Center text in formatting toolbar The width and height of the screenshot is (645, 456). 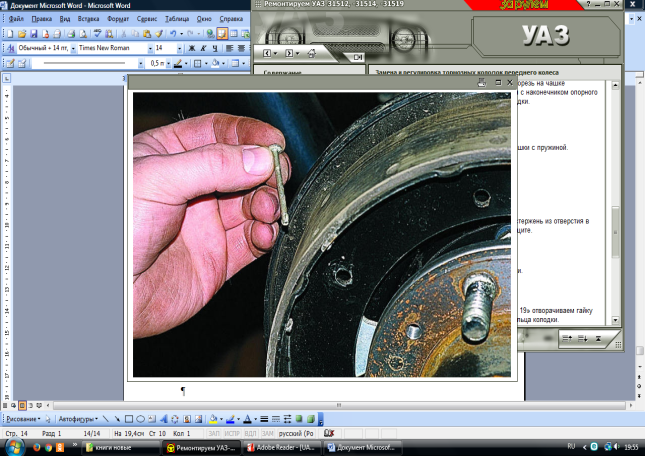click(x=241, y=48)
